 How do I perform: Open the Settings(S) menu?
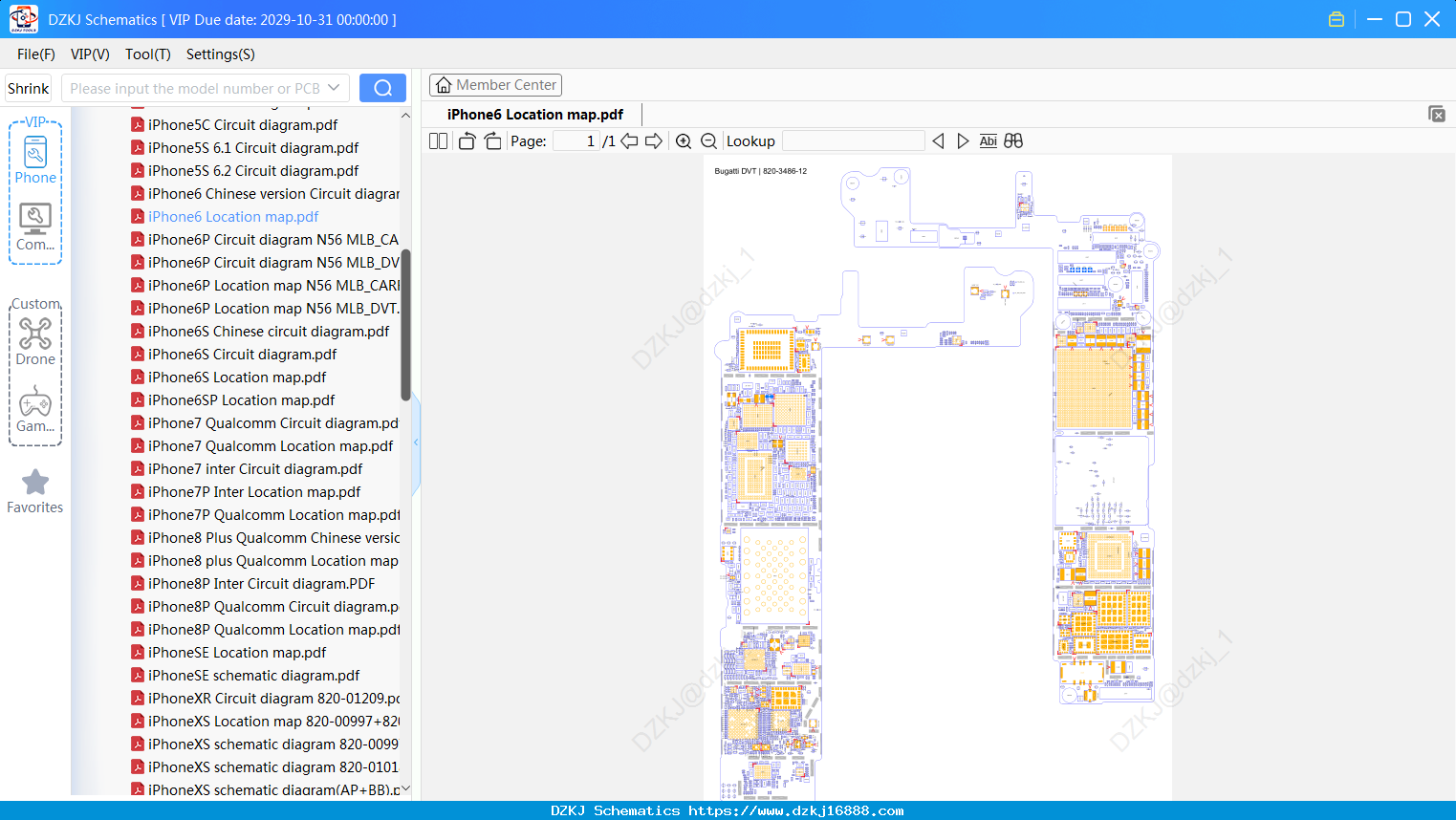[221, 54]
